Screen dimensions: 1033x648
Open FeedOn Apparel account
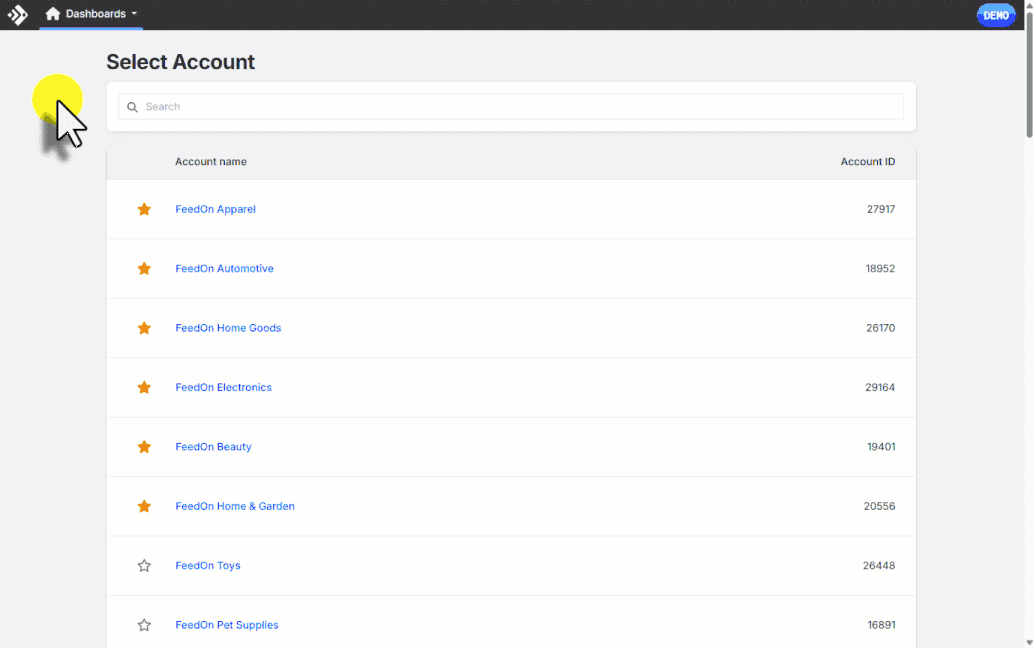click(x=215, y=209)
